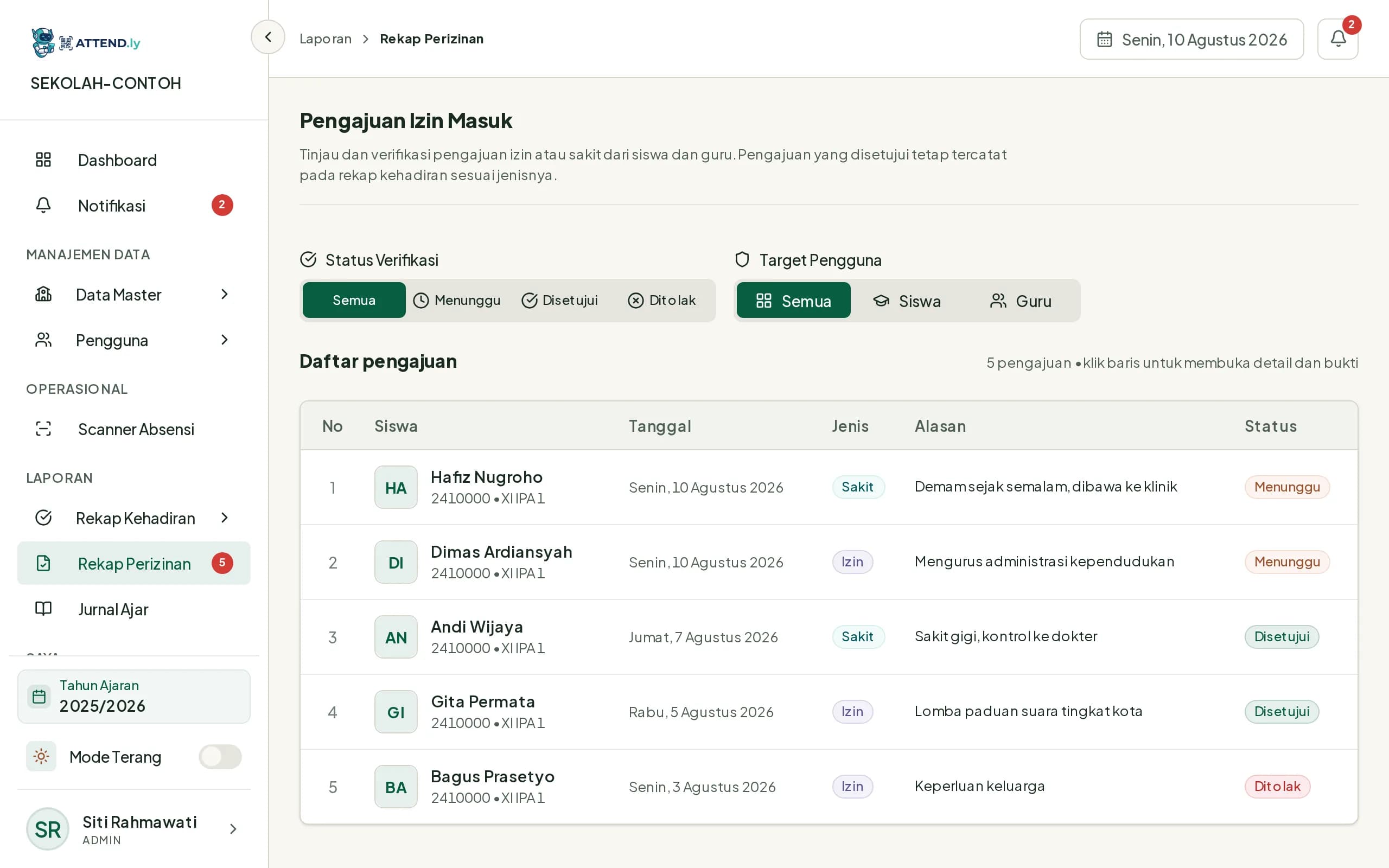Click the red 5 badge on Rekap Perizinan
The image size is (1389, 868).
tap(222, 563)
